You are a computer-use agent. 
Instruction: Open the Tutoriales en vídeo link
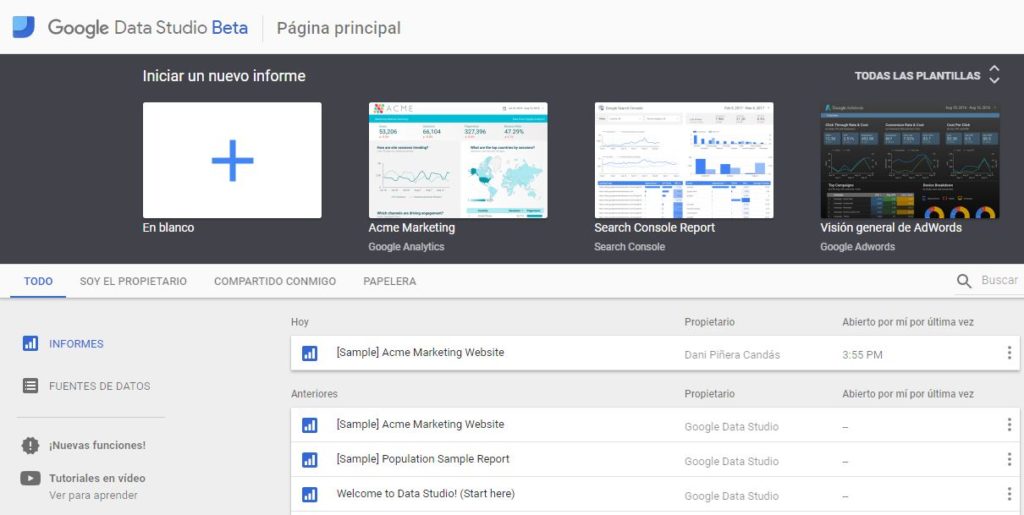[97, 478]
